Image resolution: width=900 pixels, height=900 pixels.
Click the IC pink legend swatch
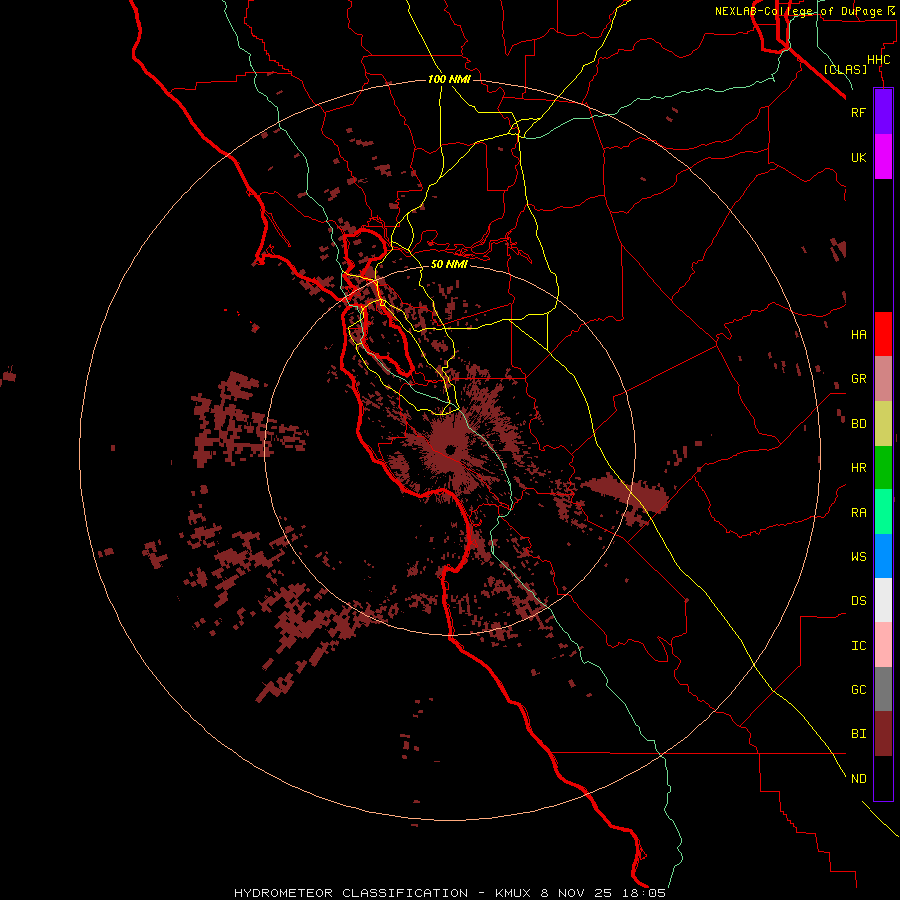[883, 645]
